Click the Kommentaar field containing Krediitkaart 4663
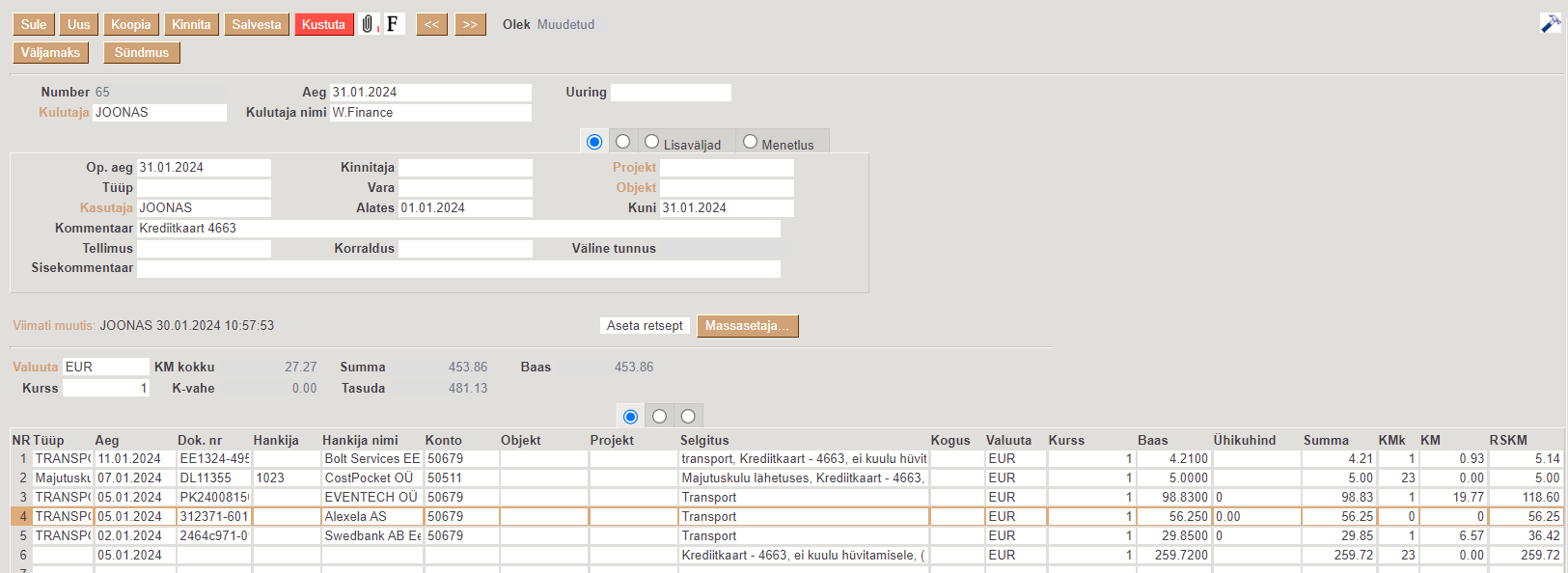This screenshot has width=1568, height=573. 458,229
